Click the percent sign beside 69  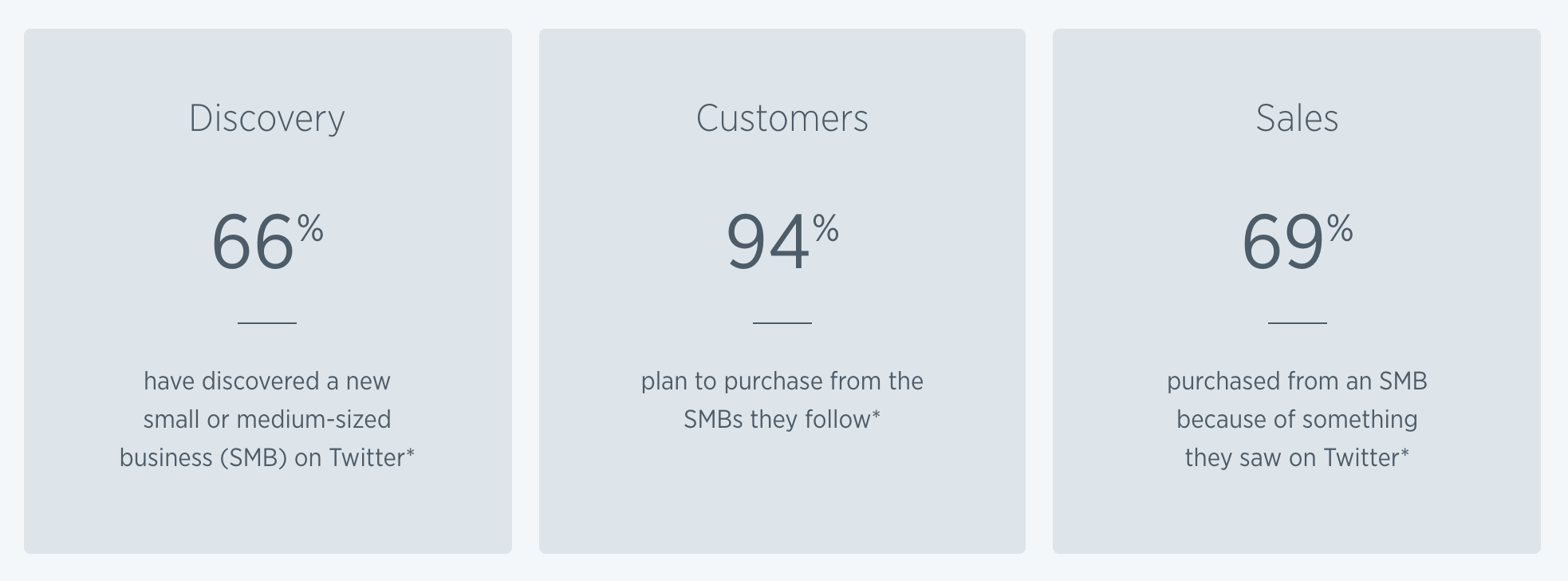(1341, 229)
